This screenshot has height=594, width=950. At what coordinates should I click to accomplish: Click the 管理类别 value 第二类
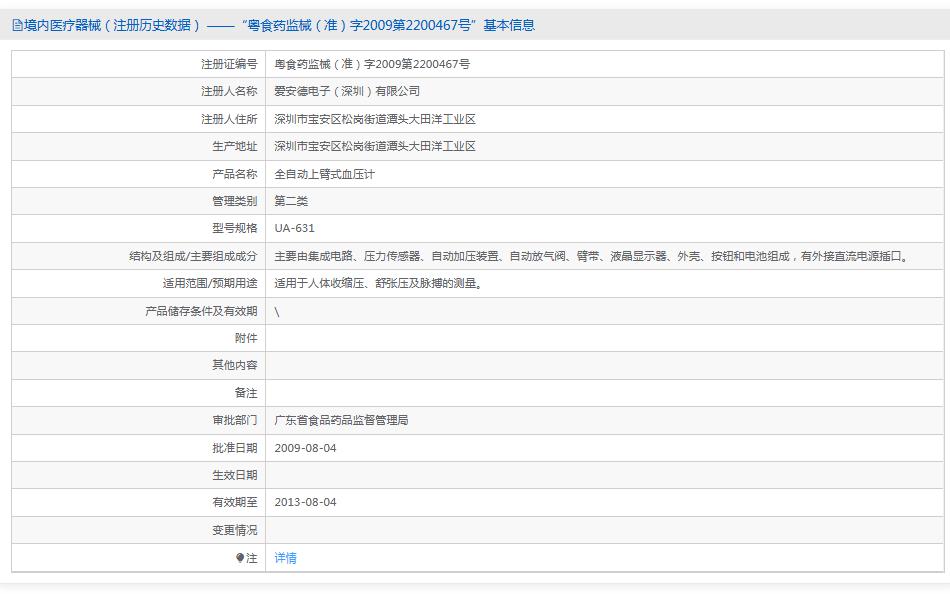pyautogui.click(x=291, y=200)
